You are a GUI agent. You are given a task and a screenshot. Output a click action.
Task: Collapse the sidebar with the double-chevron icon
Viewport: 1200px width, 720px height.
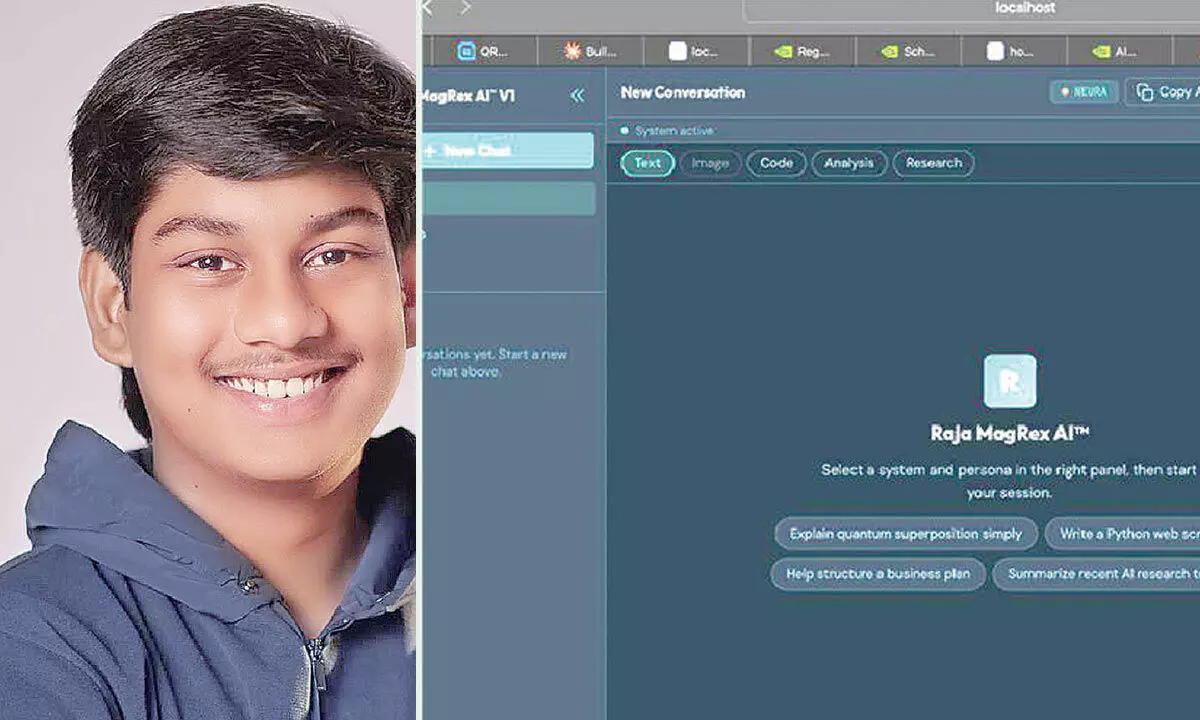pos(577,95)
